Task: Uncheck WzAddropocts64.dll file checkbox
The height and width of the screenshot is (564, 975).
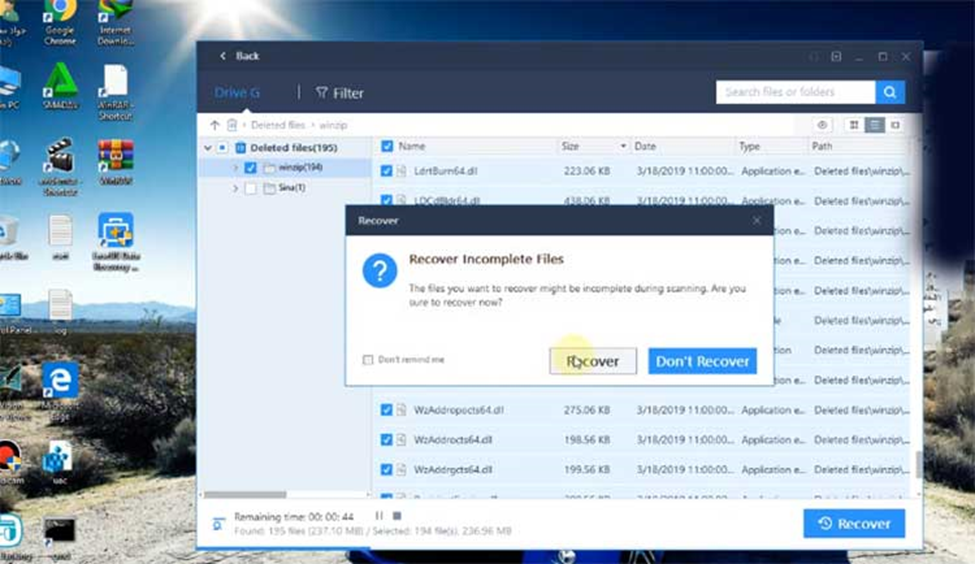Action: 386,410
